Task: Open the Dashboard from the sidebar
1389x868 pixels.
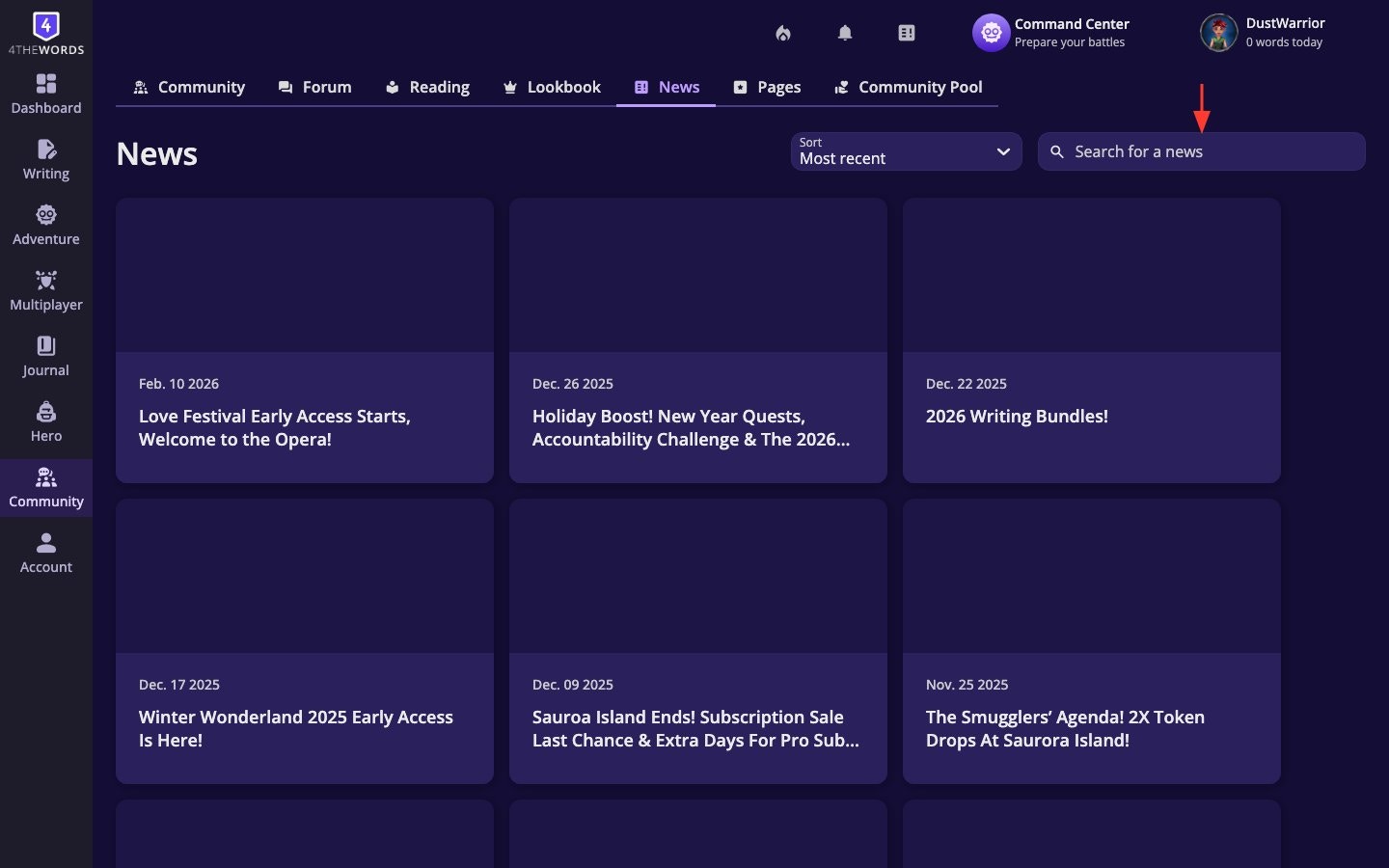Action: [45, 94]
